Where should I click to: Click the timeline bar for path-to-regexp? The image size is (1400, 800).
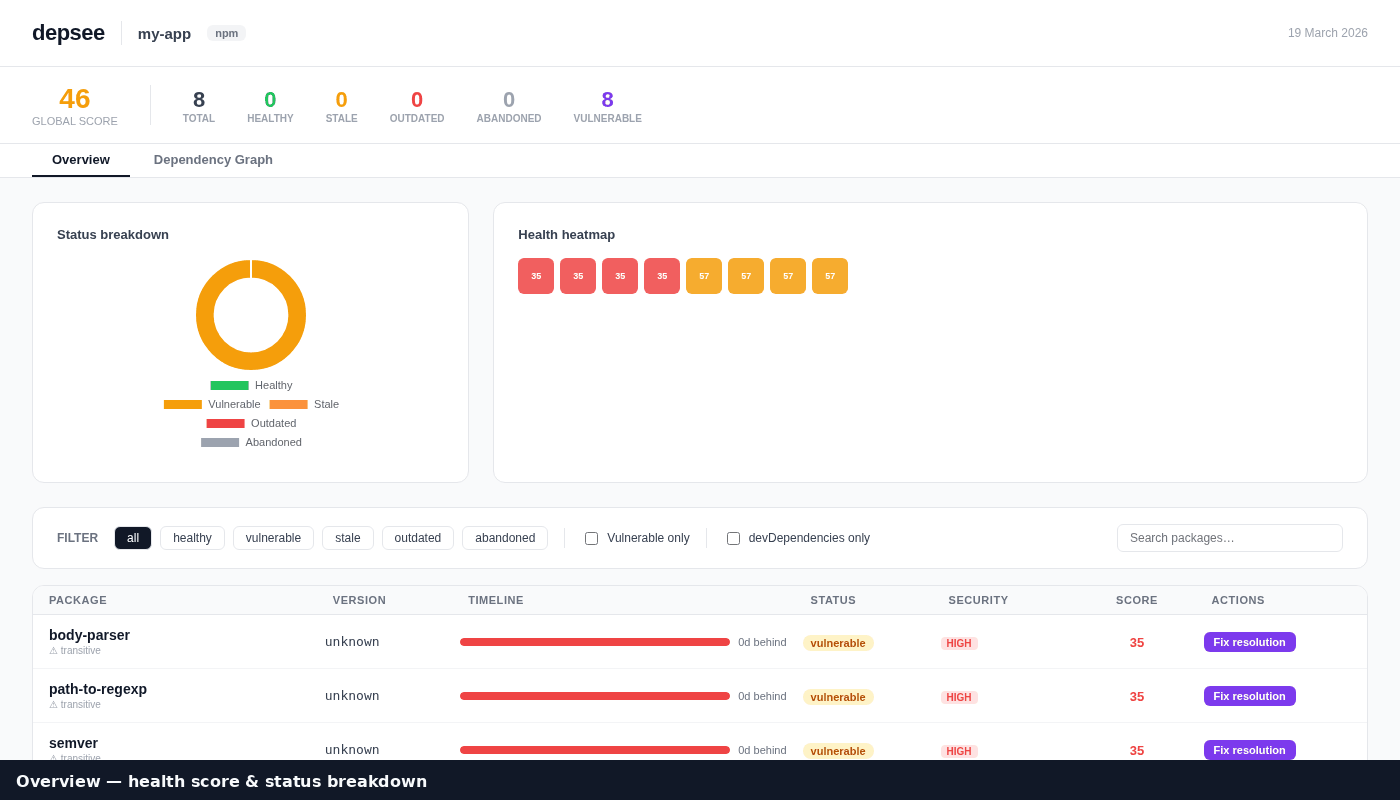(594, 695)
